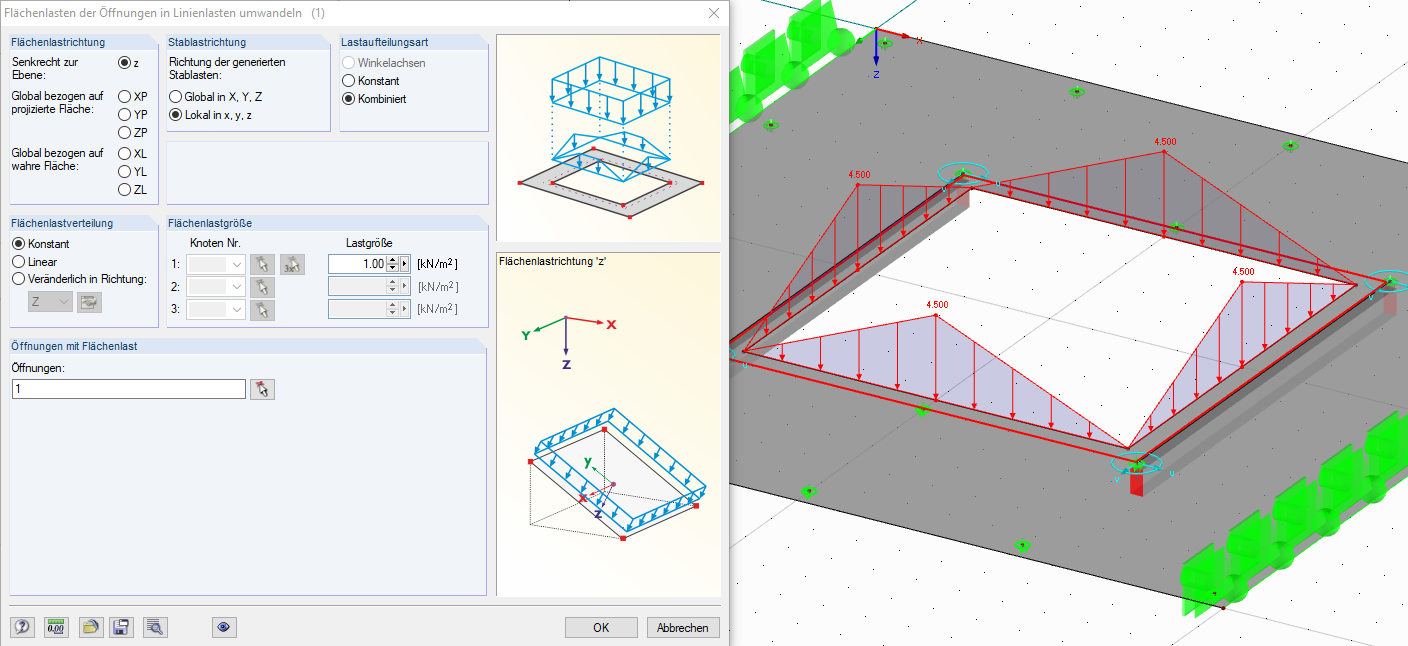Choose 'Global in X, Y, Z' member load direction
The width and height of the screenshot is (1408, 646).
click(x=176, y=97)
